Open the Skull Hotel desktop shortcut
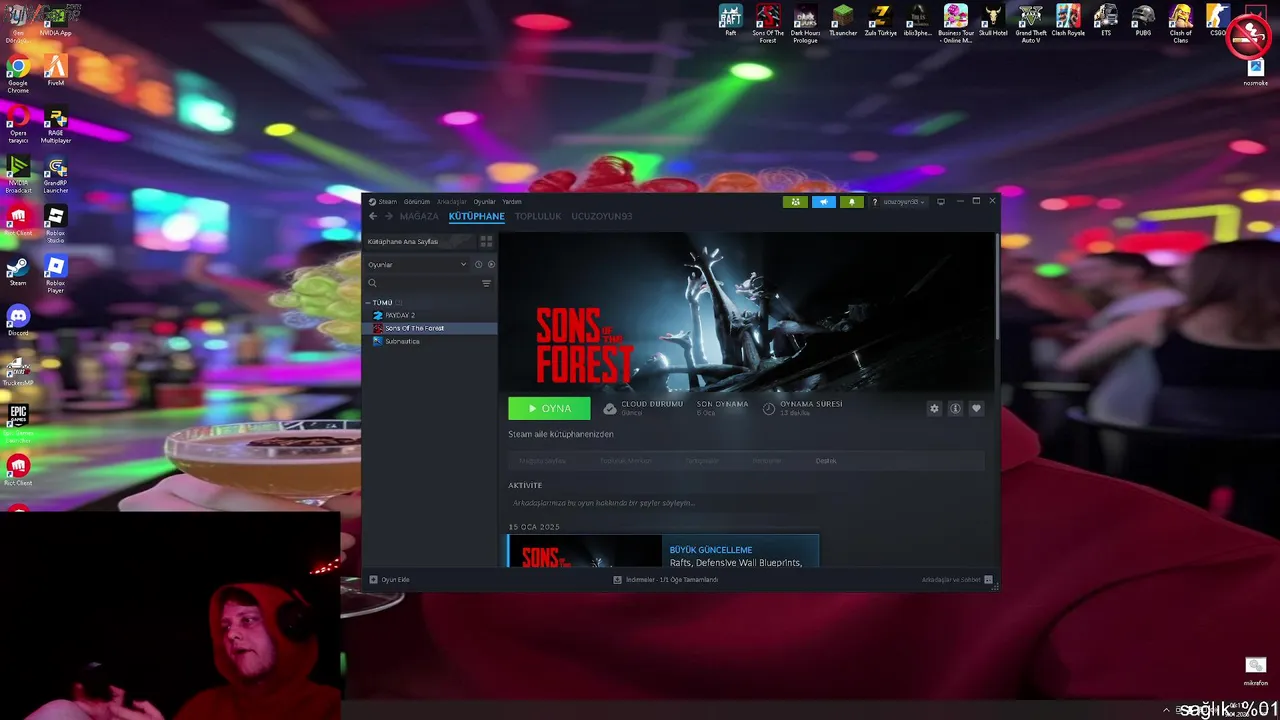Image resolution: width=1280 pixels, height=720 pixels. [x=993, y=20]
